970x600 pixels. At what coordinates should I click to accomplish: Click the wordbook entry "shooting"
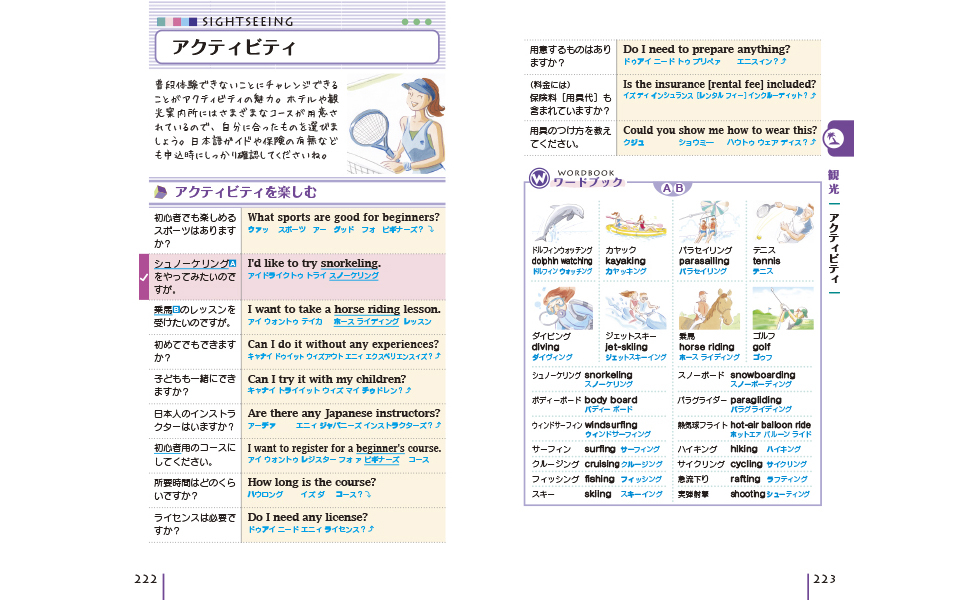coord(748,494)
